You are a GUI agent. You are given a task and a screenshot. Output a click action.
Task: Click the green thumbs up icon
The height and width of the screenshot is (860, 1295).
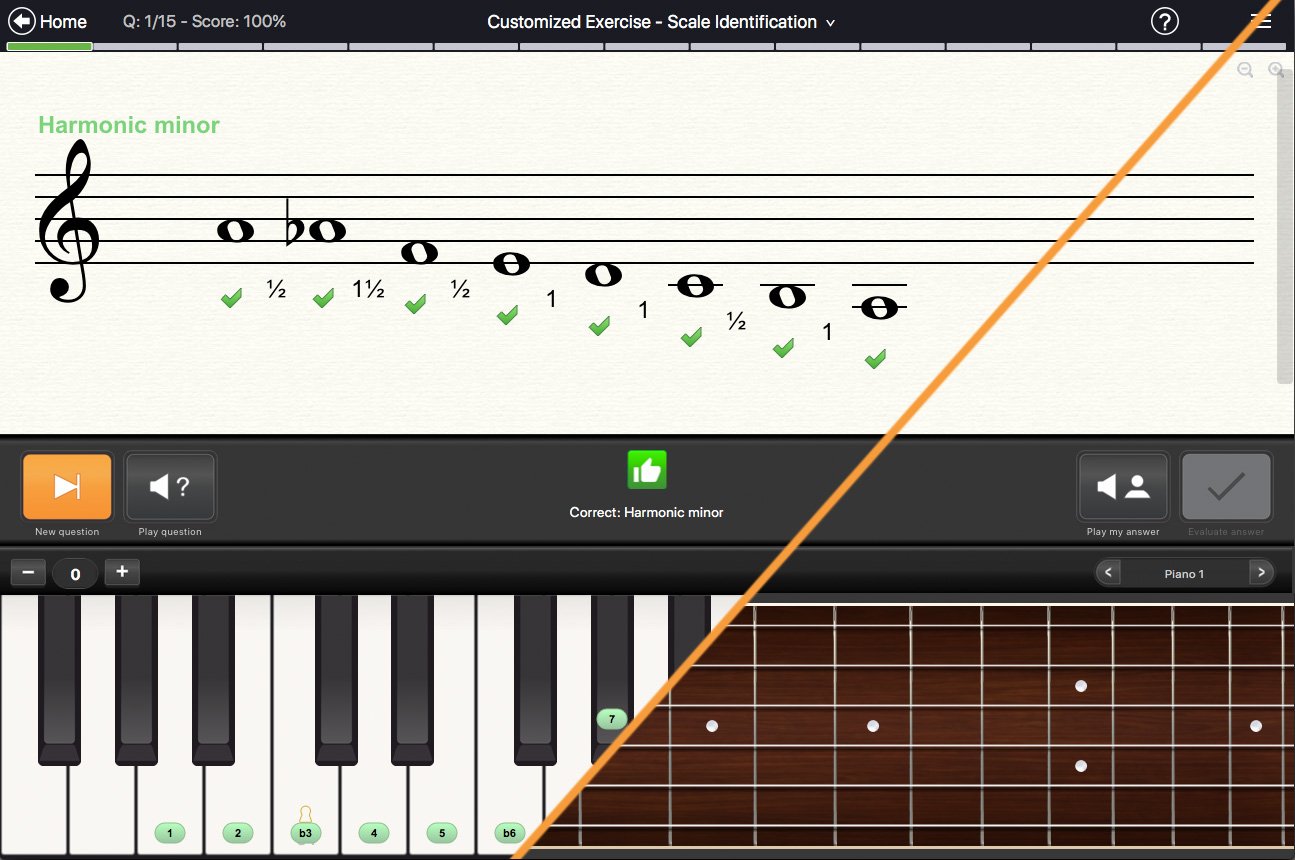click(646, 470)
